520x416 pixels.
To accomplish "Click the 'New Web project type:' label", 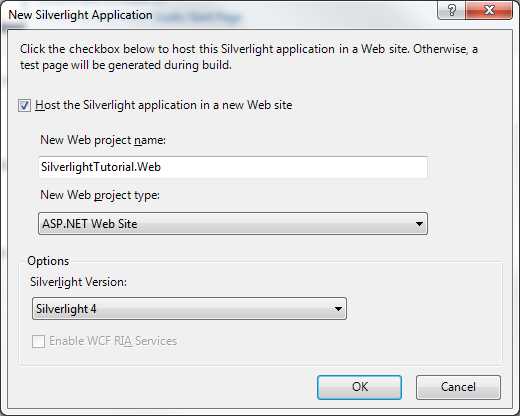I will click(x=100, y=195).
